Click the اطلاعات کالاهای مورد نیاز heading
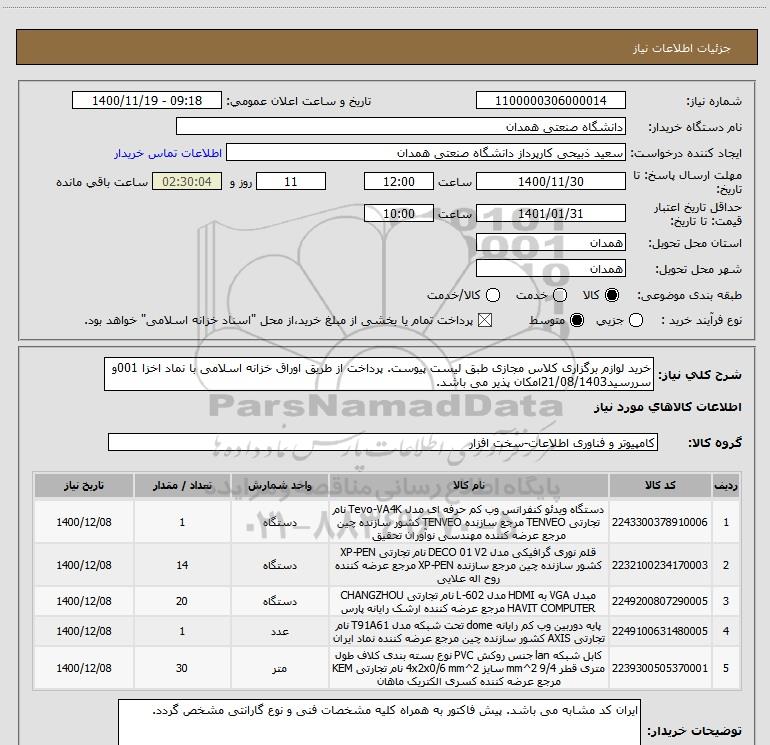770x745 pixels. pyautogui.click(x=667, y=407)
